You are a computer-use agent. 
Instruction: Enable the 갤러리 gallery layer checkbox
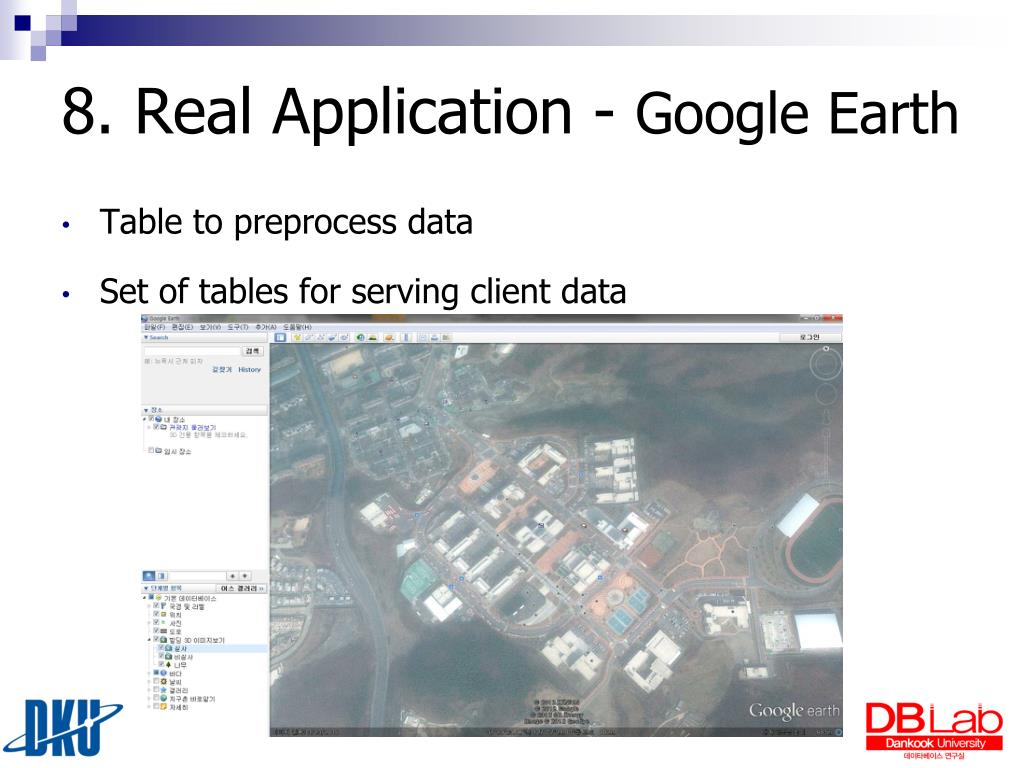click(x=156, y=690)
